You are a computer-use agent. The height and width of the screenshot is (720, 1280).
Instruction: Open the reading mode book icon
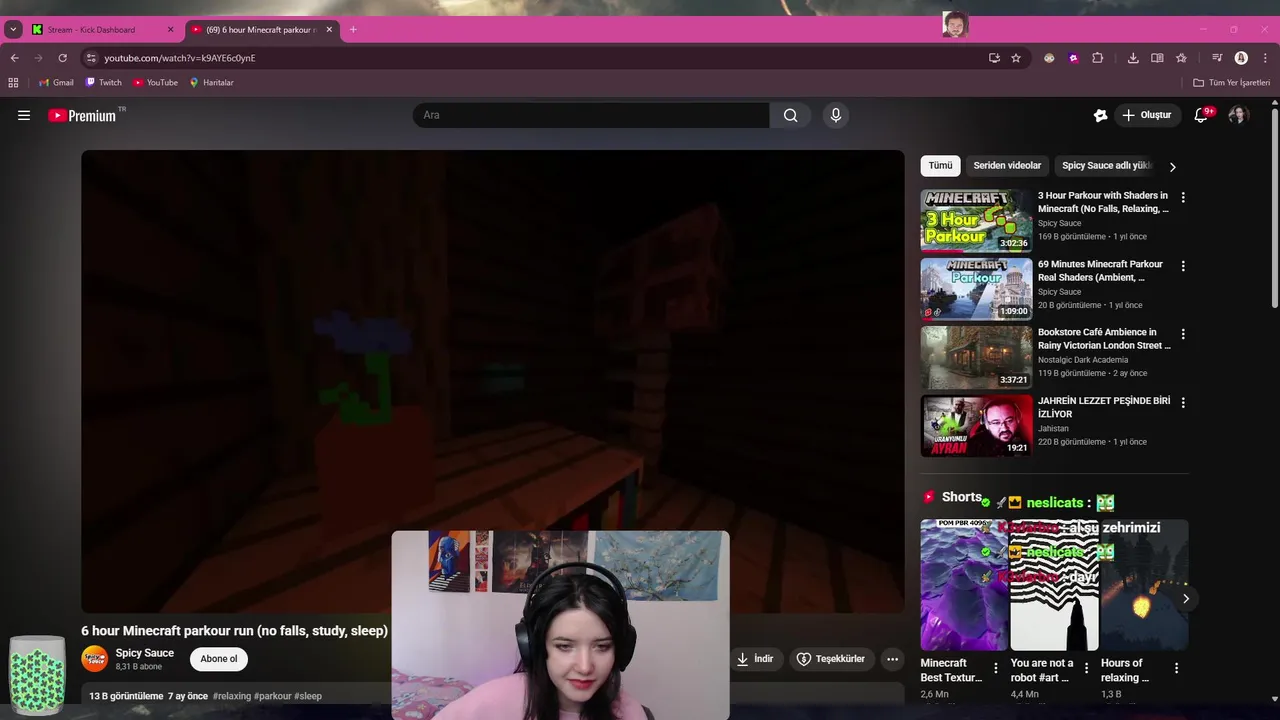pyautogui.click(x=1157, y=58)
